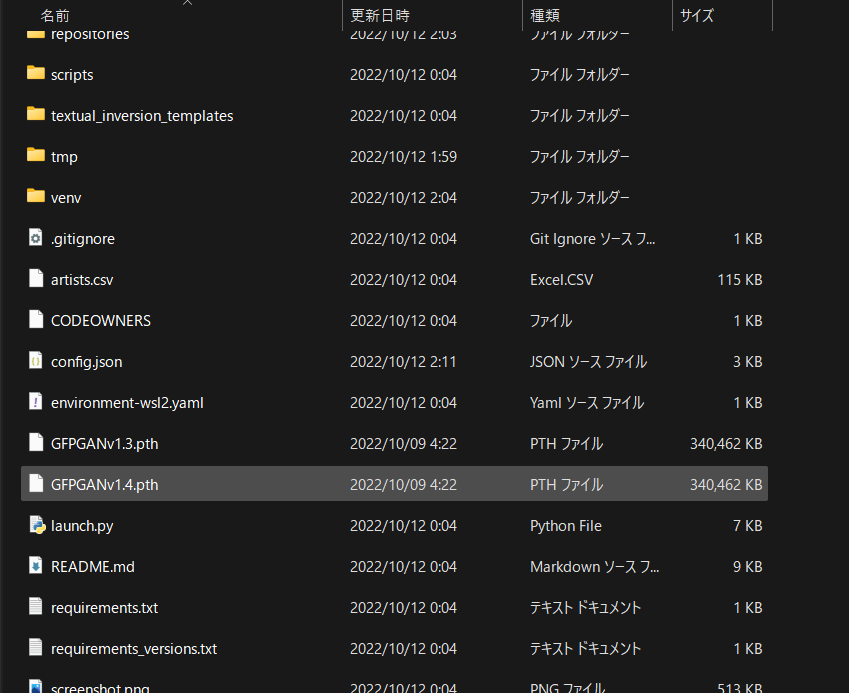Select the GFPGANv1.3.pth file name

(x=105, y=444)
